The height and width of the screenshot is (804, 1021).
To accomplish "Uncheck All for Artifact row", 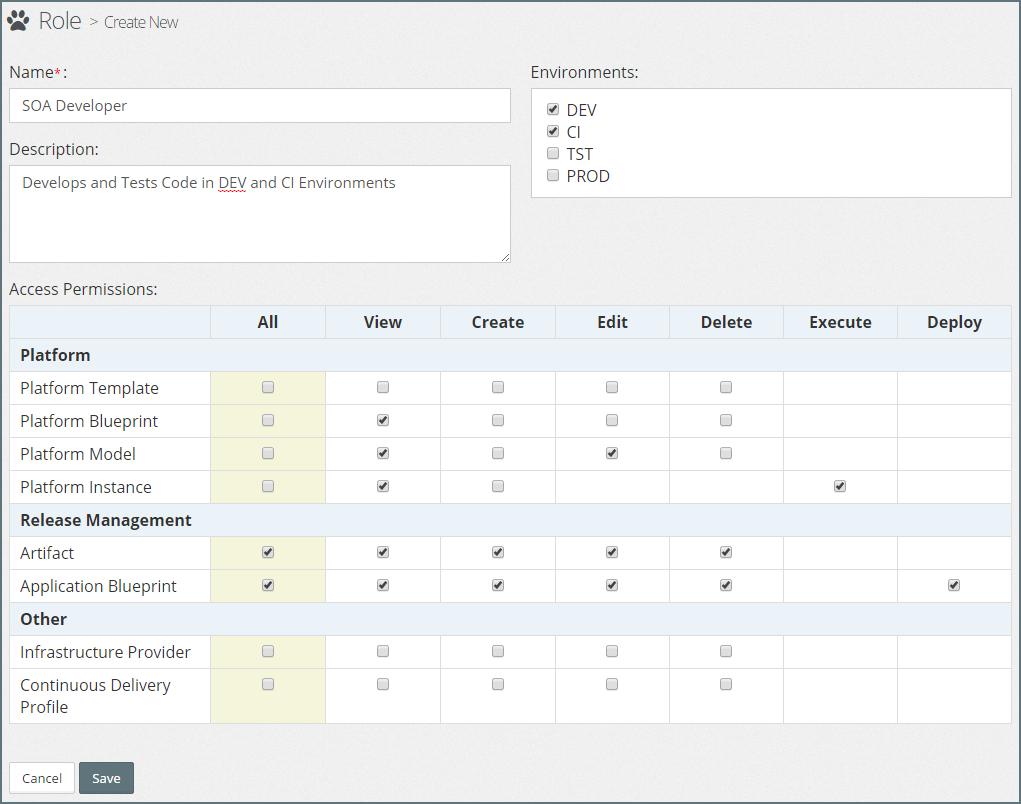I will pyautogui.click(x=268, y=553).
